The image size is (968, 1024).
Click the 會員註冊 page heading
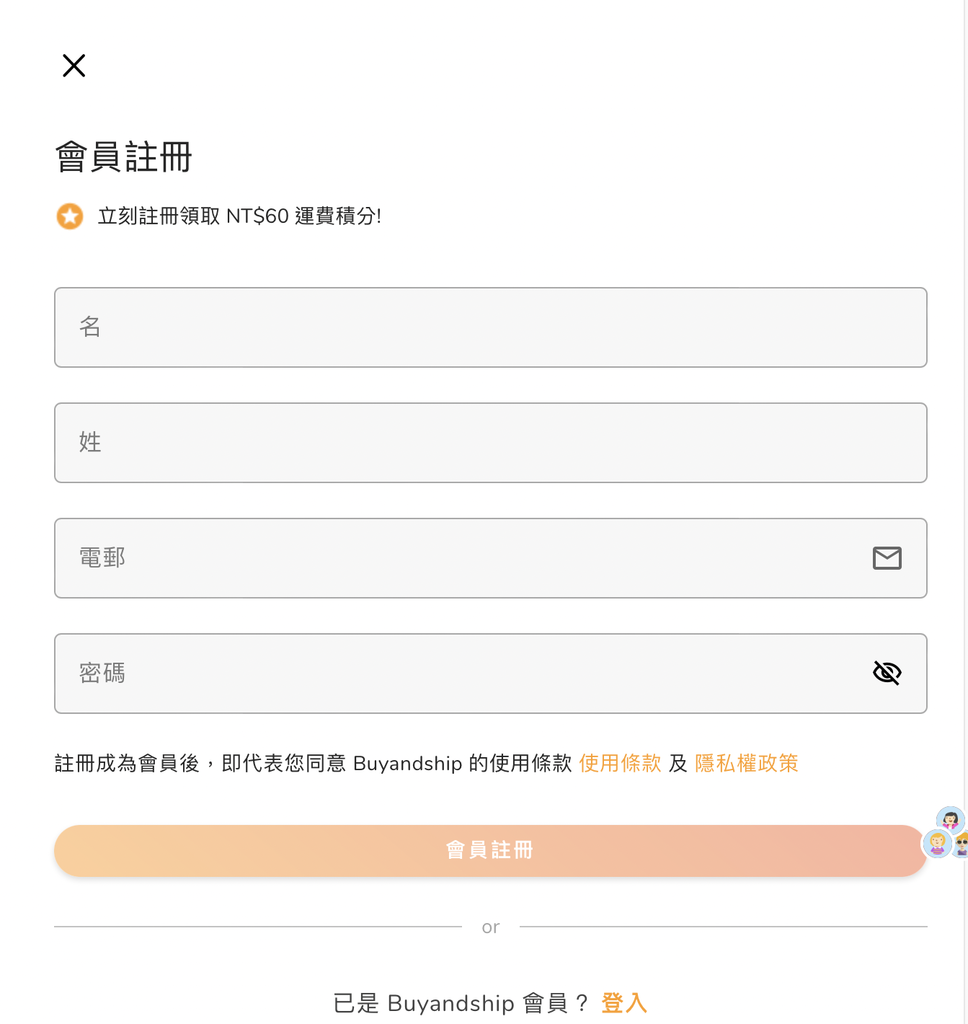(x=123, y=157)
